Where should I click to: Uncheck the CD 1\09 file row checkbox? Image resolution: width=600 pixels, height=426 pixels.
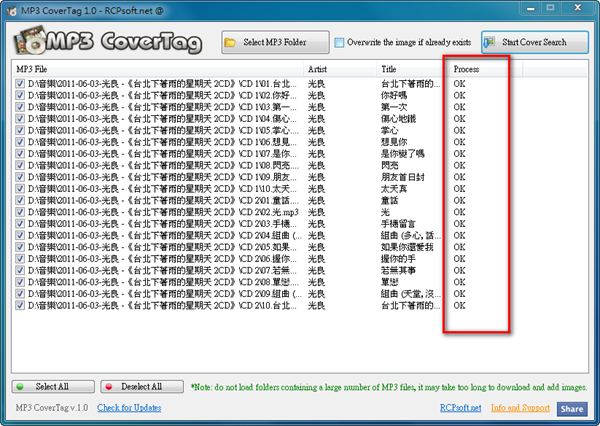click(x=20, y=177)
